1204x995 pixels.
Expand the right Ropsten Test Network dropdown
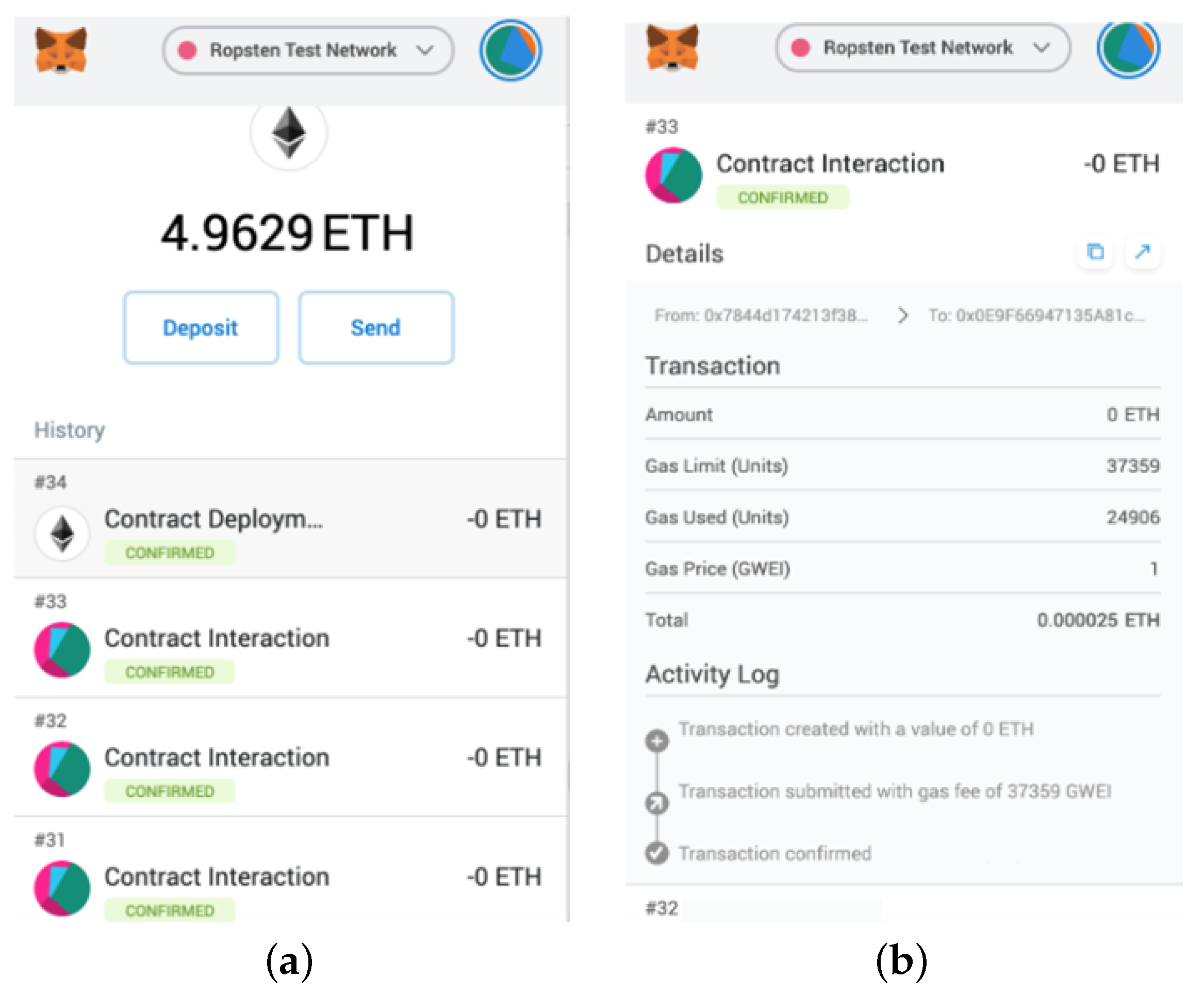coord(922,47)
